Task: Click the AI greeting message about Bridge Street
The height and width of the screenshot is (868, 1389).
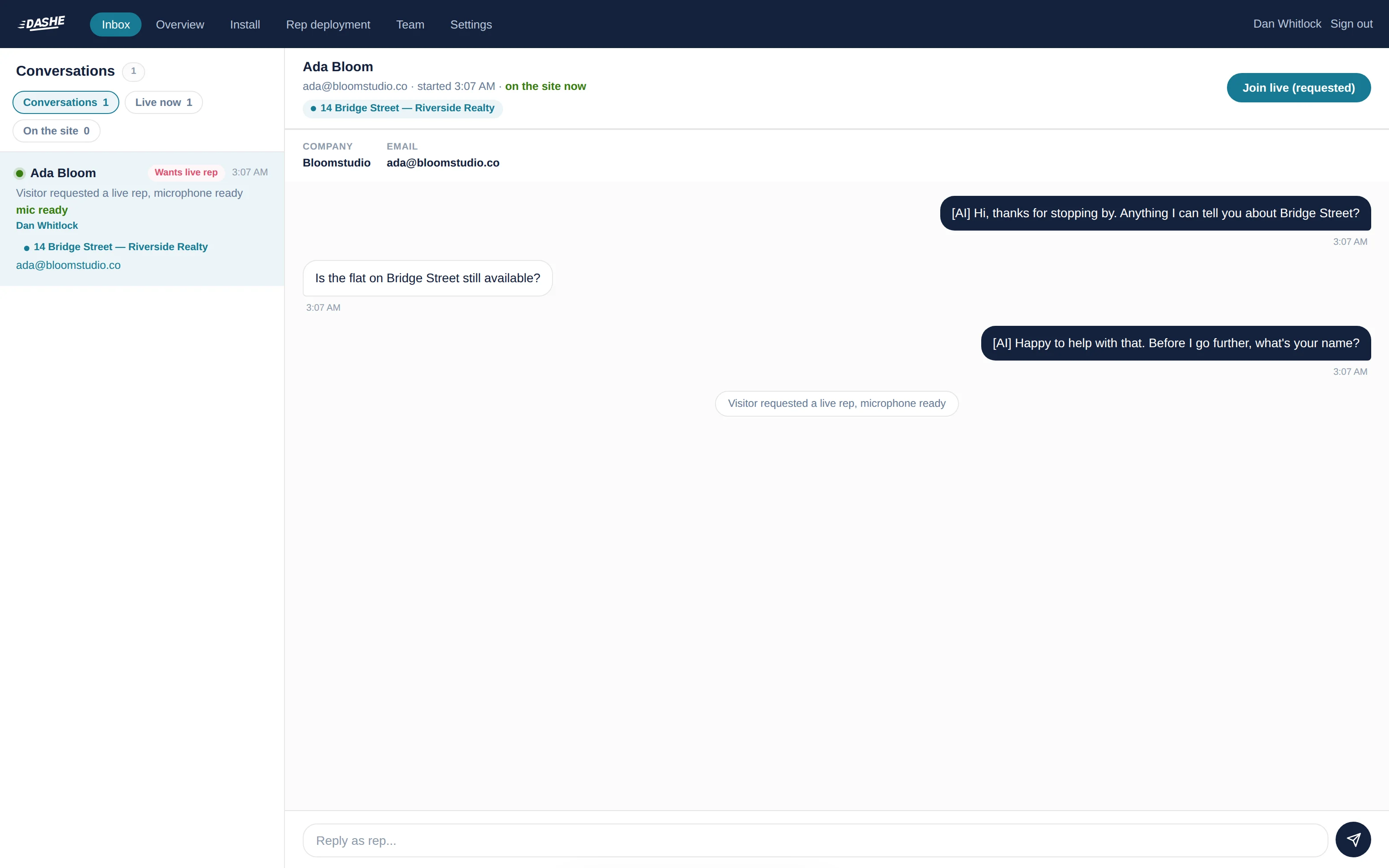Action: coord(1155,213)
